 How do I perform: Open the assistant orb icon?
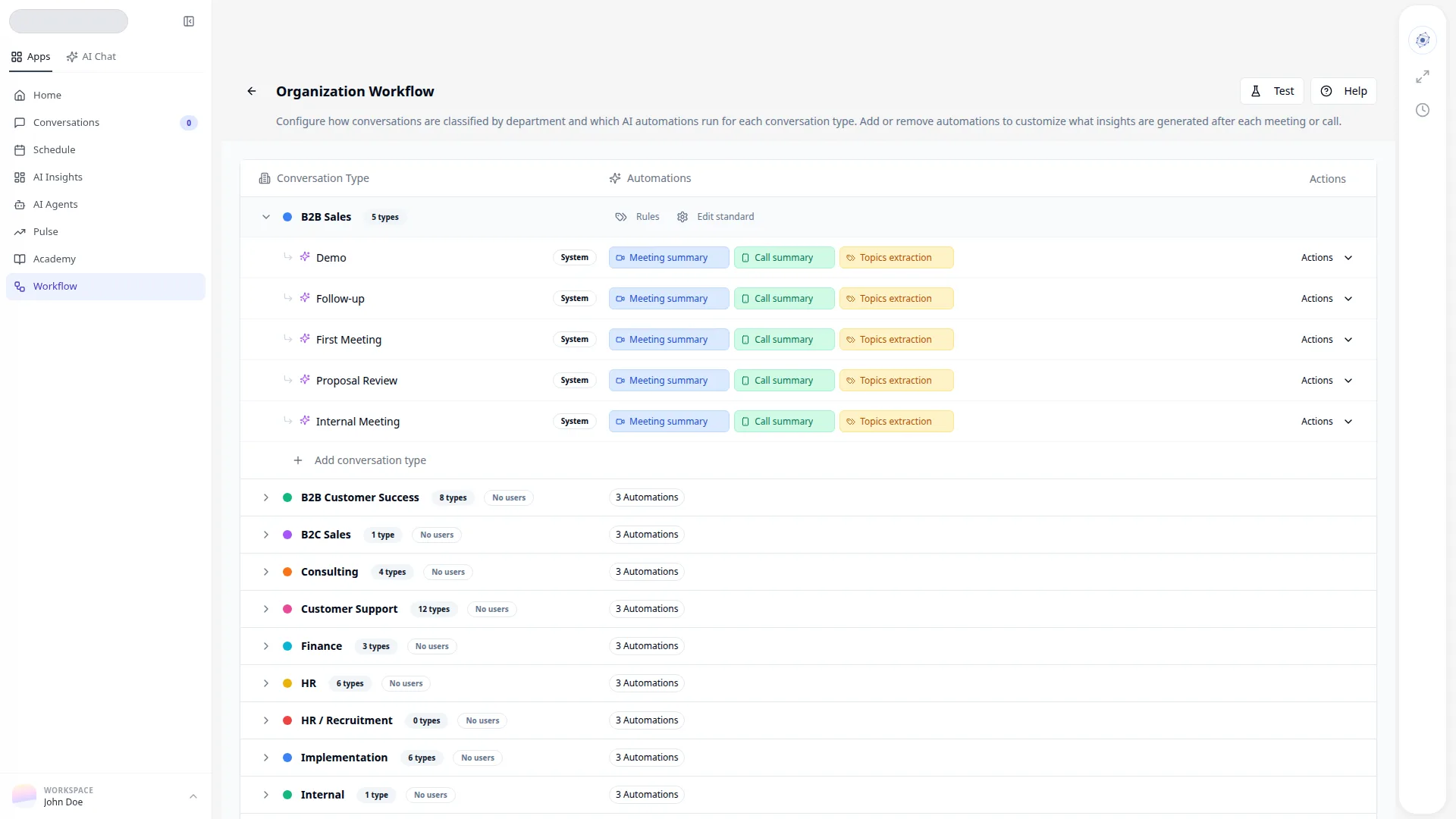(1423, 40)
